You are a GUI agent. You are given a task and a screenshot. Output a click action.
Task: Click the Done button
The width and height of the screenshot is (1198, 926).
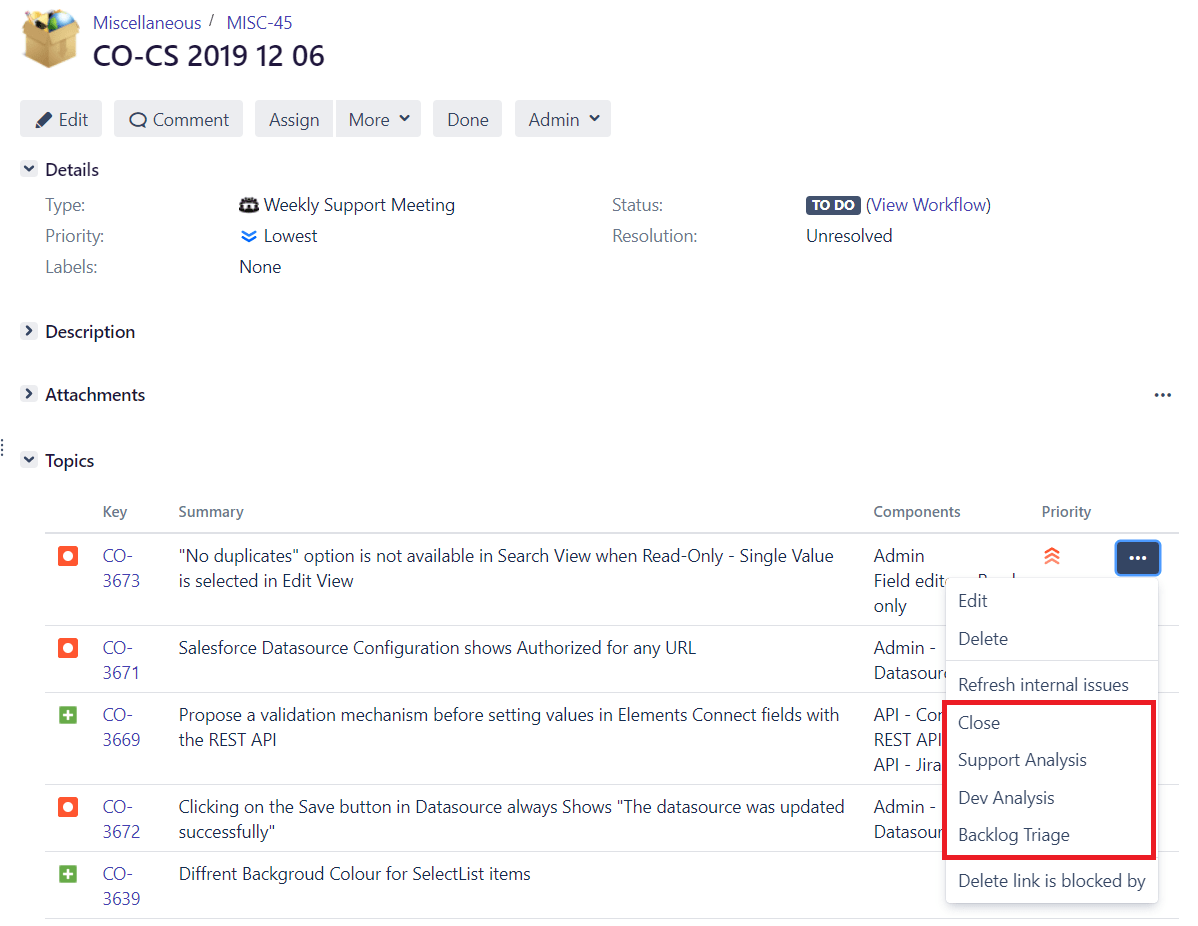tap(467, 118)
